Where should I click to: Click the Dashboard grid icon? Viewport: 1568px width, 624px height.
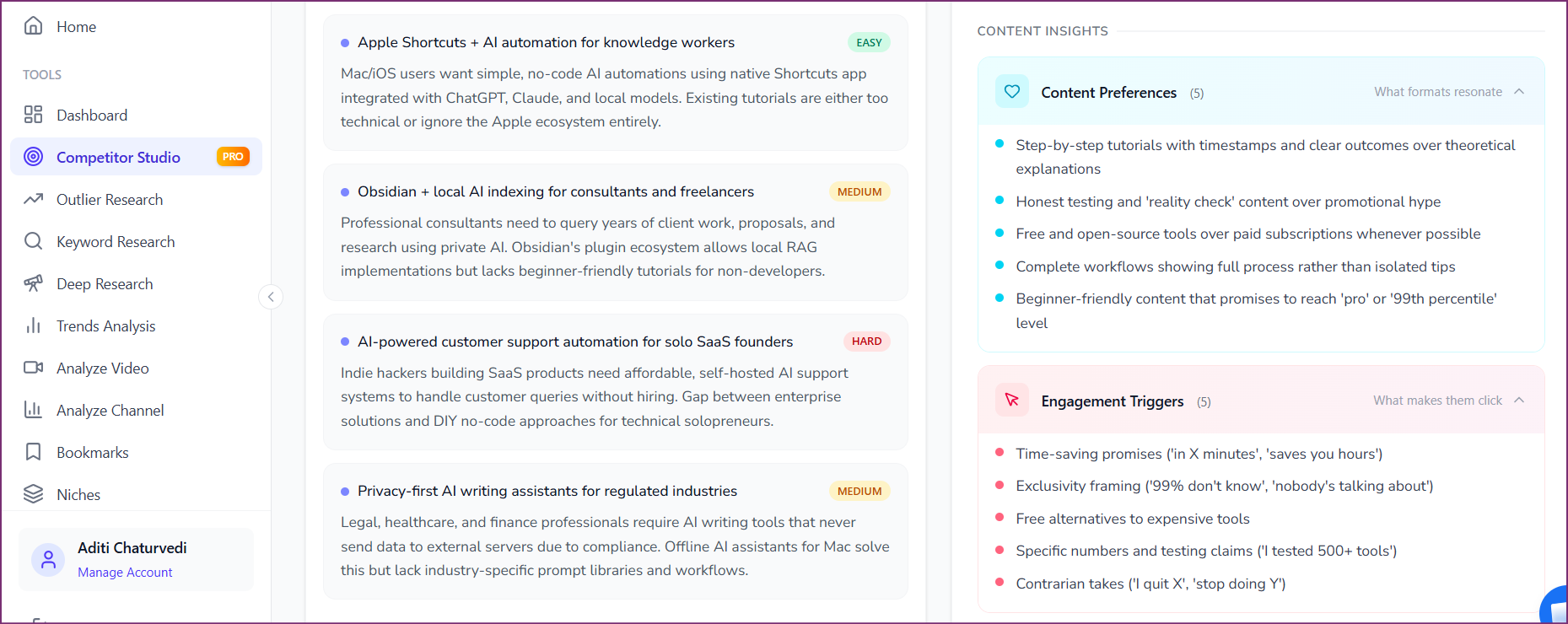pyautogui.click(x=33, y=115)
